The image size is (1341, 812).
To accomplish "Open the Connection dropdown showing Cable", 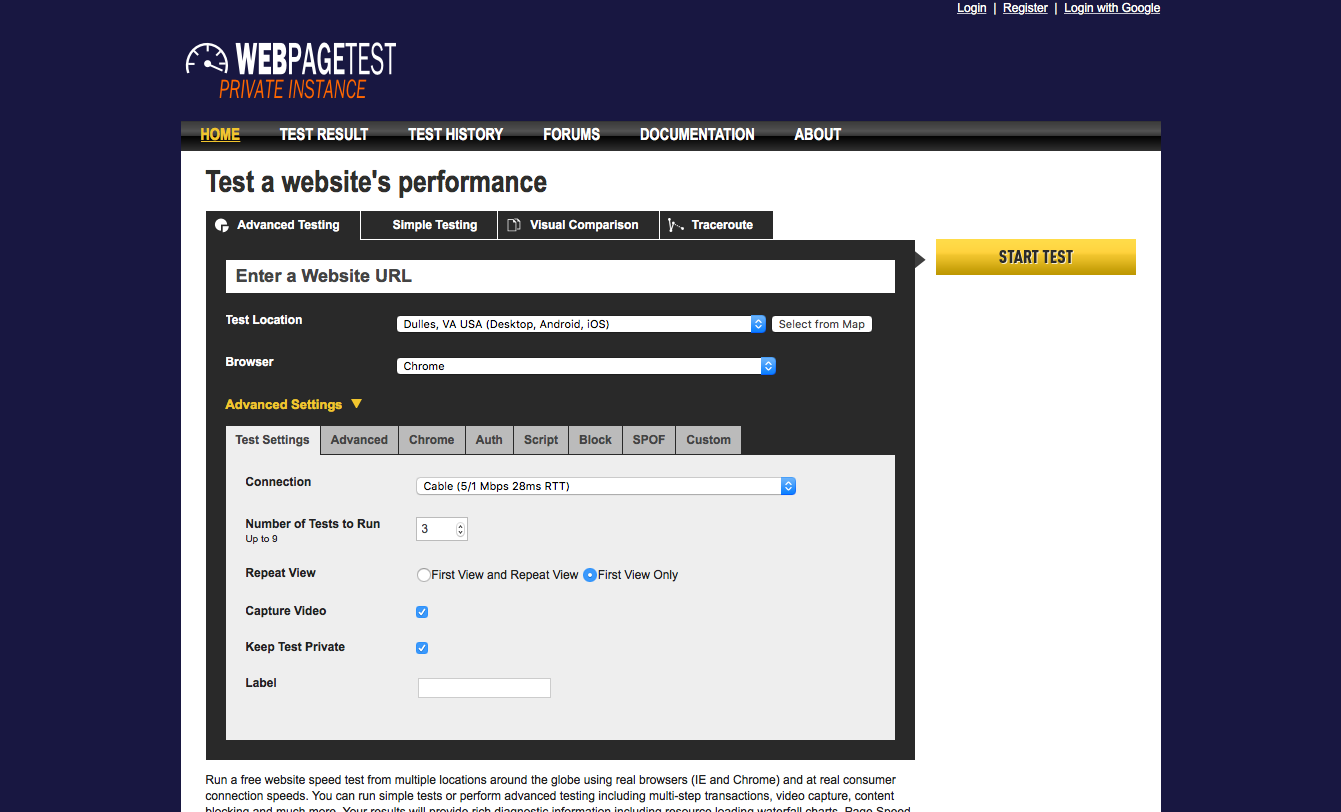I will (606, 486).
